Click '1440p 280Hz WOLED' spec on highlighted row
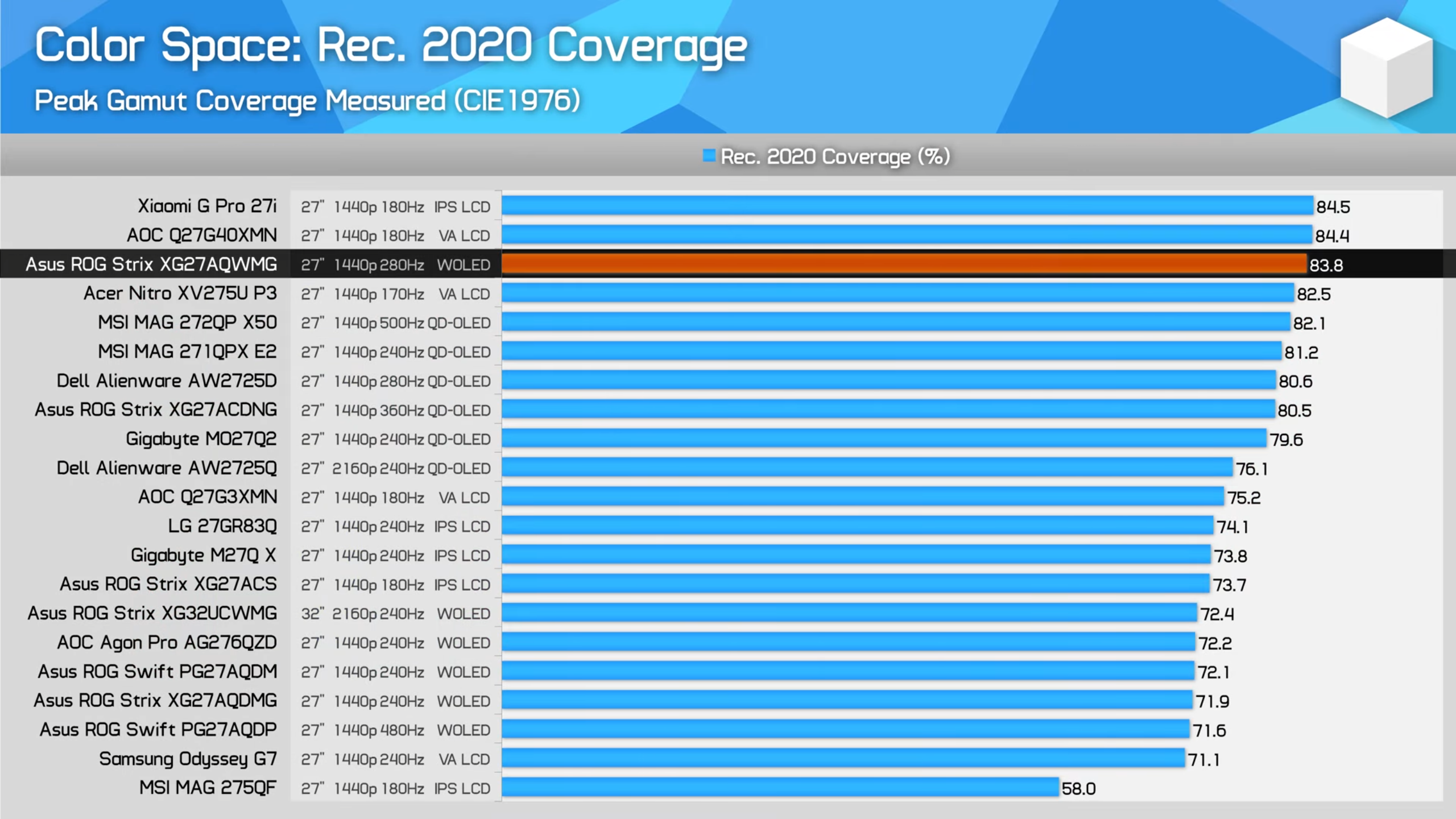Screen dimensions: 1456x819 click(x=412, y=265)
